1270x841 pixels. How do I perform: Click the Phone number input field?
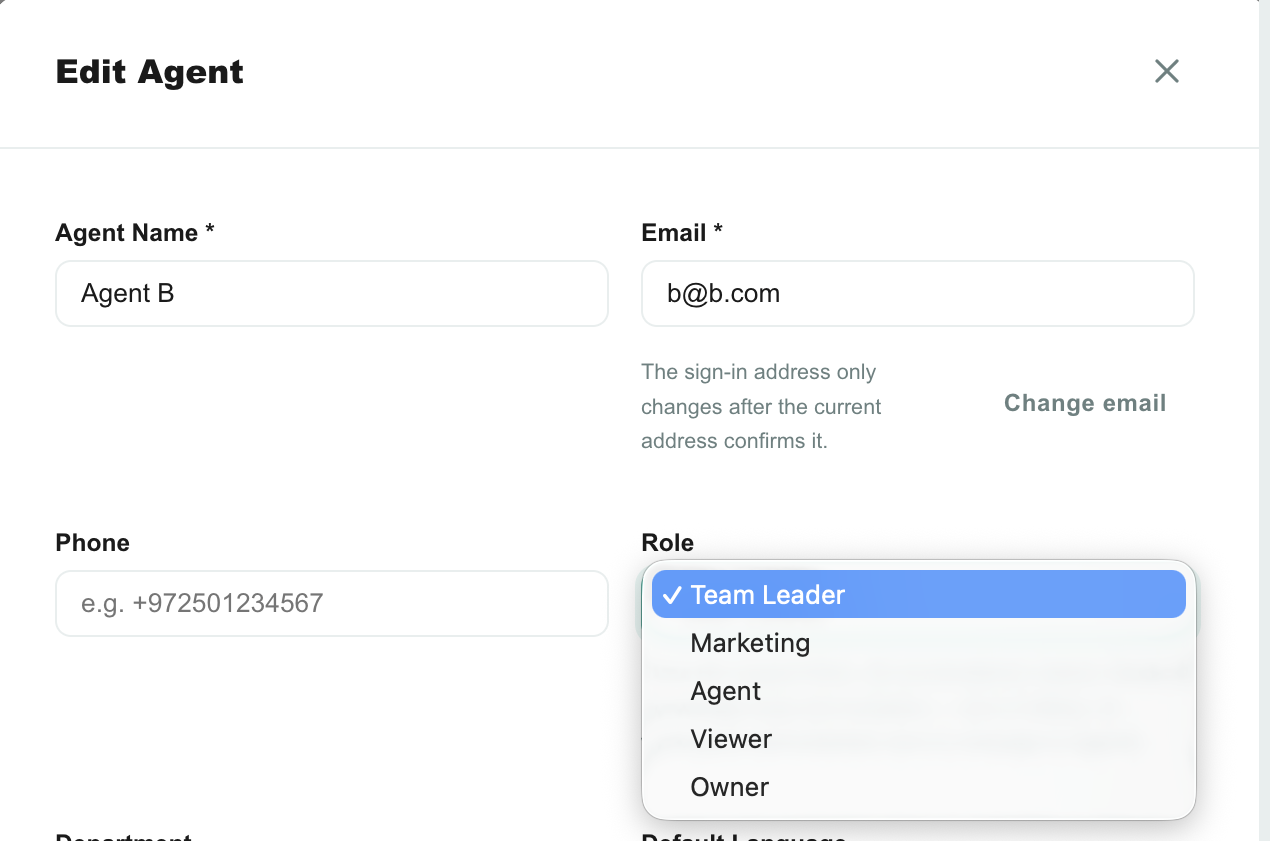coord(332,604)
